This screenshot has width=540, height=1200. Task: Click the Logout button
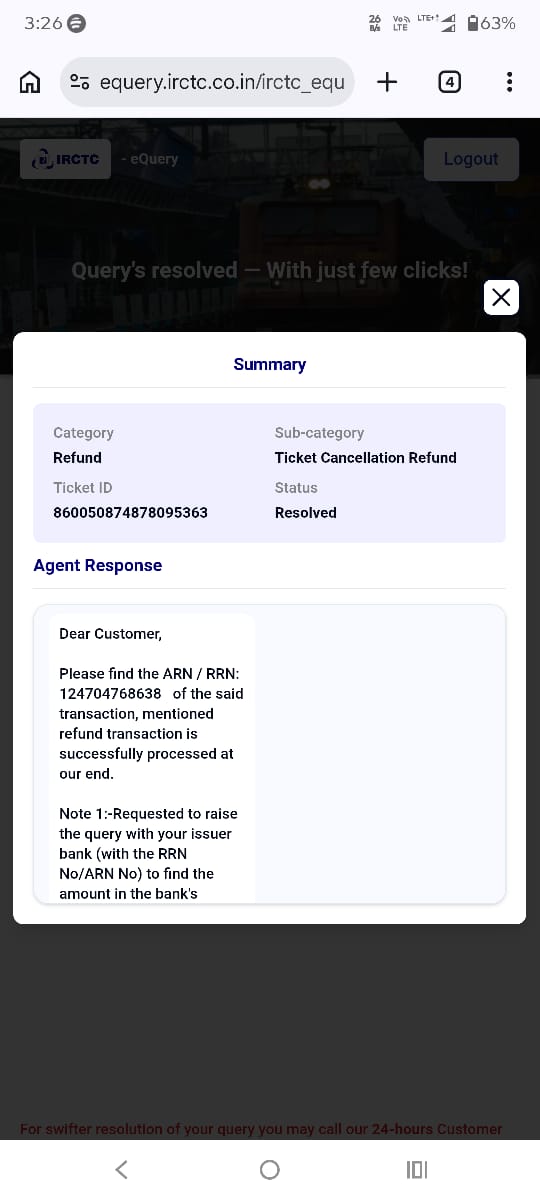pos(471,159)
